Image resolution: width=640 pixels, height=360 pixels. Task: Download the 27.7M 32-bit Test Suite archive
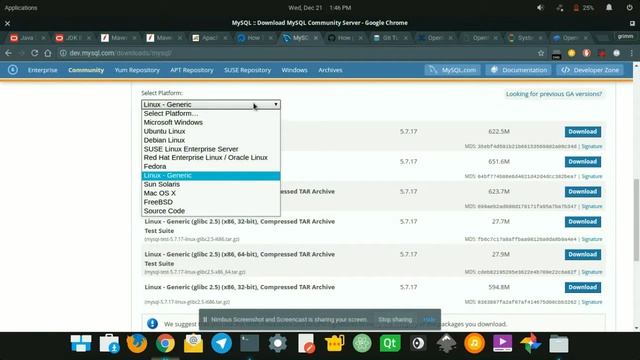[582, 221]
